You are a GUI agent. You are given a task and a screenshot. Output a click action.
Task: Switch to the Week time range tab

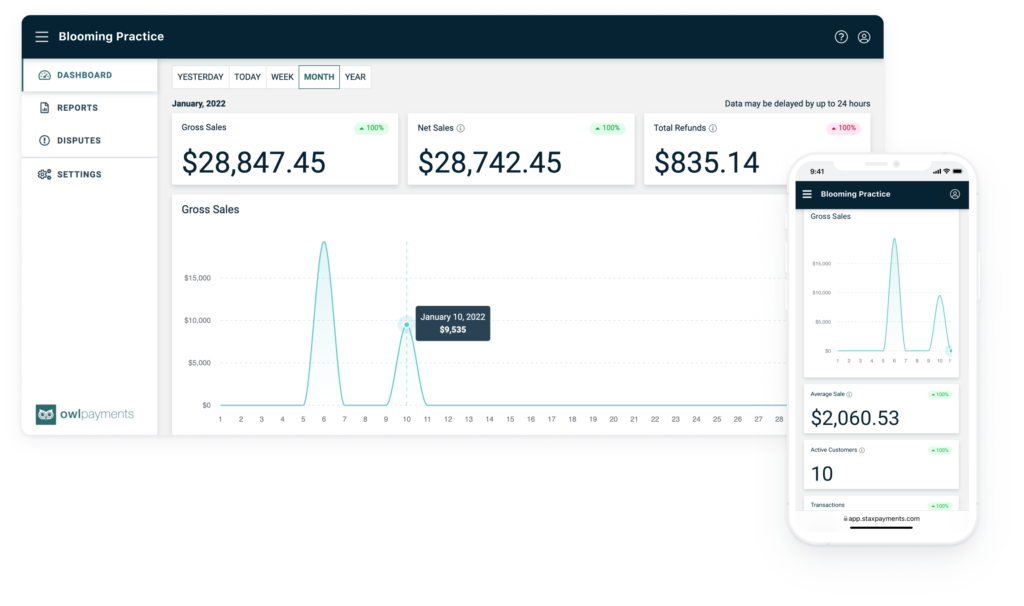tap(282, 77)
